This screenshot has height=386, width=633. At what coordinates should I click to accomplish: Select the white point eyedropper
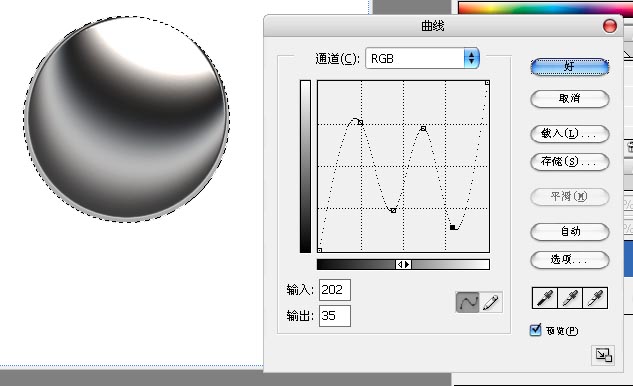tap(595, 298)
